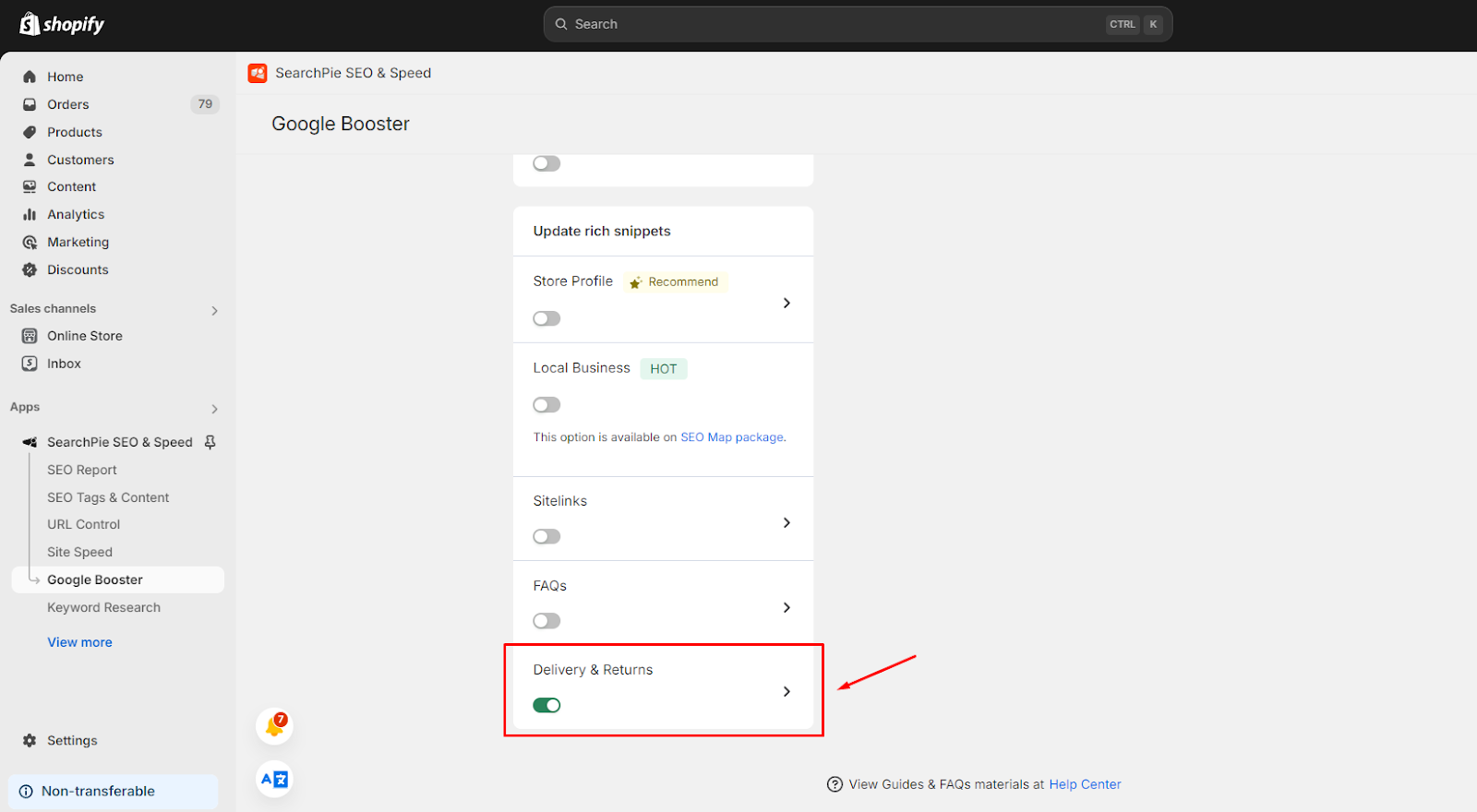The height and width of the screenshot is (812, 1477).
Task: Click the Google Booster page title
Action: click(341, 124)
